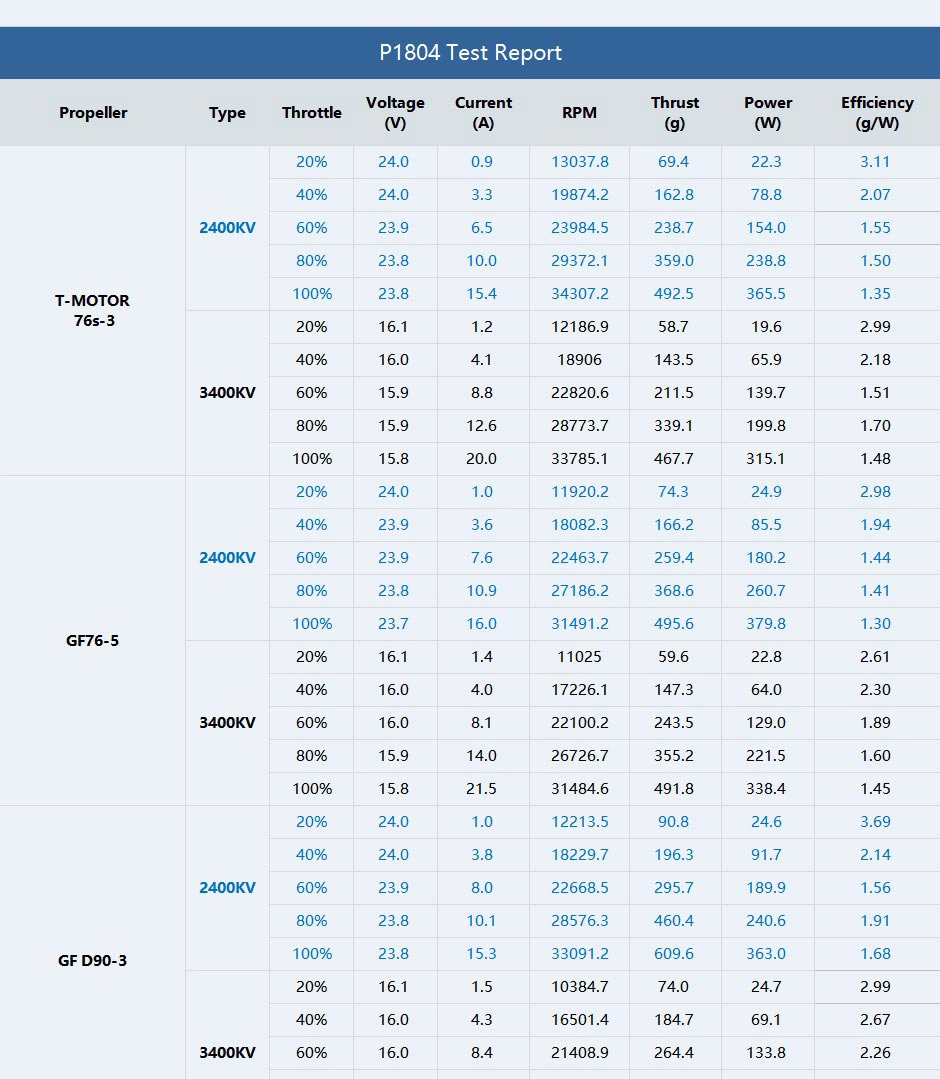Select the power value 379.8
This screenshot has width=940, height=1079.
[x=768, y=624]
